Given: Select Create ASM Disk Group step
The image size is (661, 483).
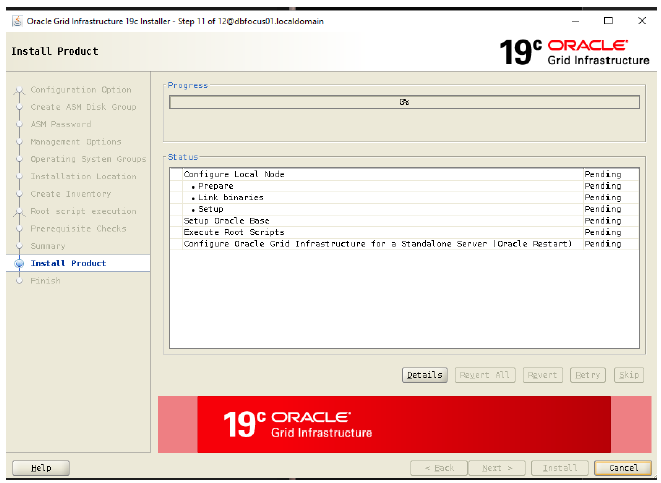Looking at the screenshot, I should click(83, 108).
